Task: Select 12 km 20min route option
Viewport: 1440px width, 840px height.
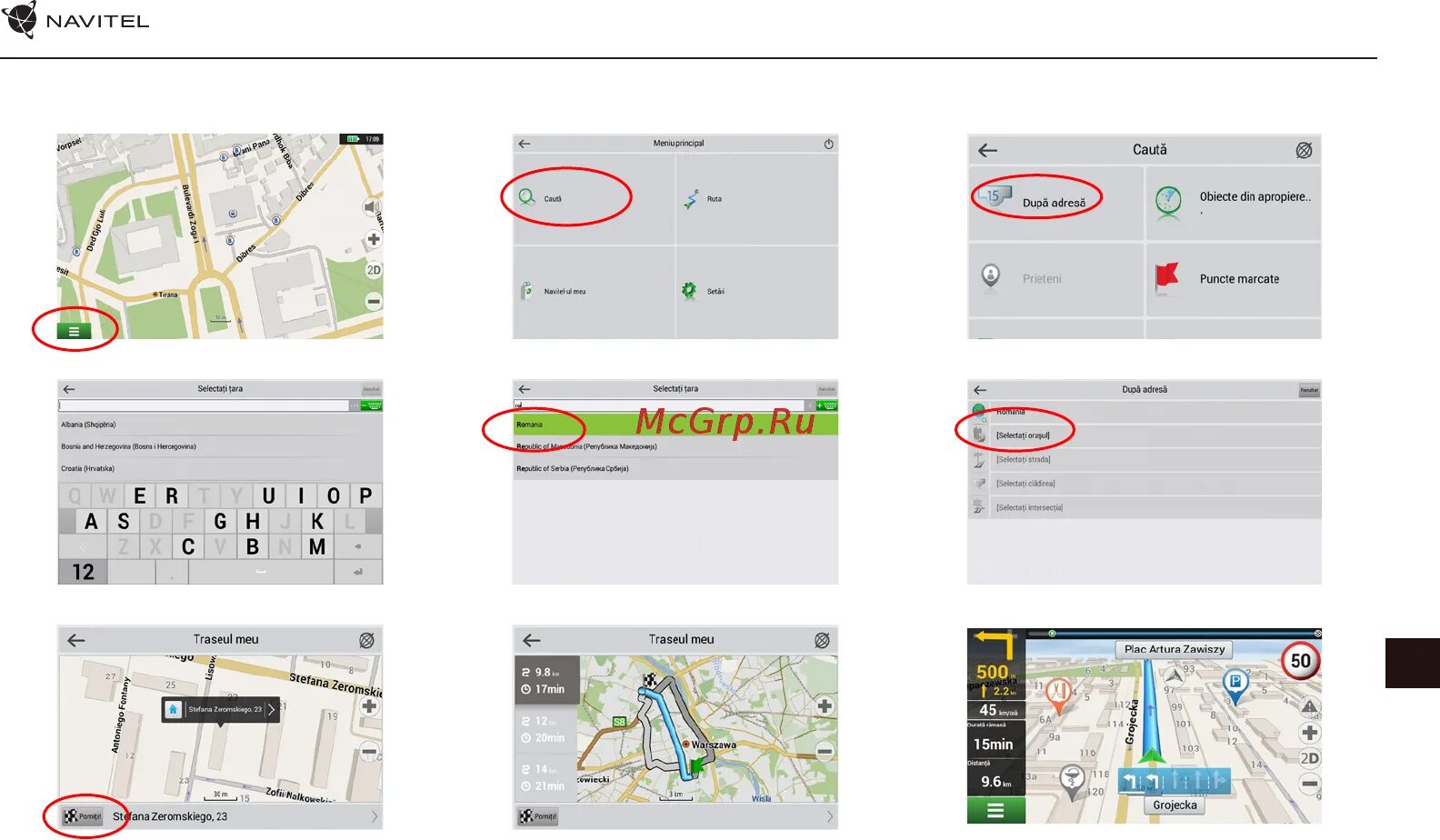Action: (546, 729)
